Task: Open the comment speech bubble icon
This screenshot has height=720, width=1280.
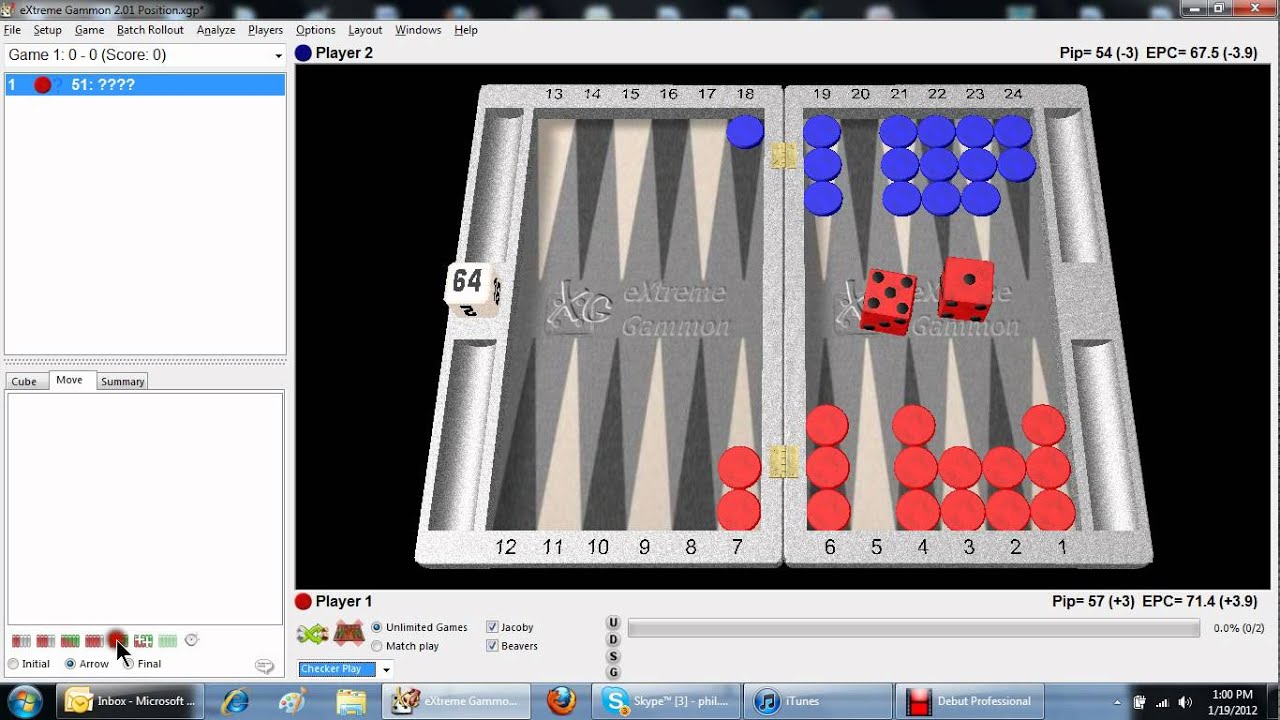Action: [x=264, y=666]
